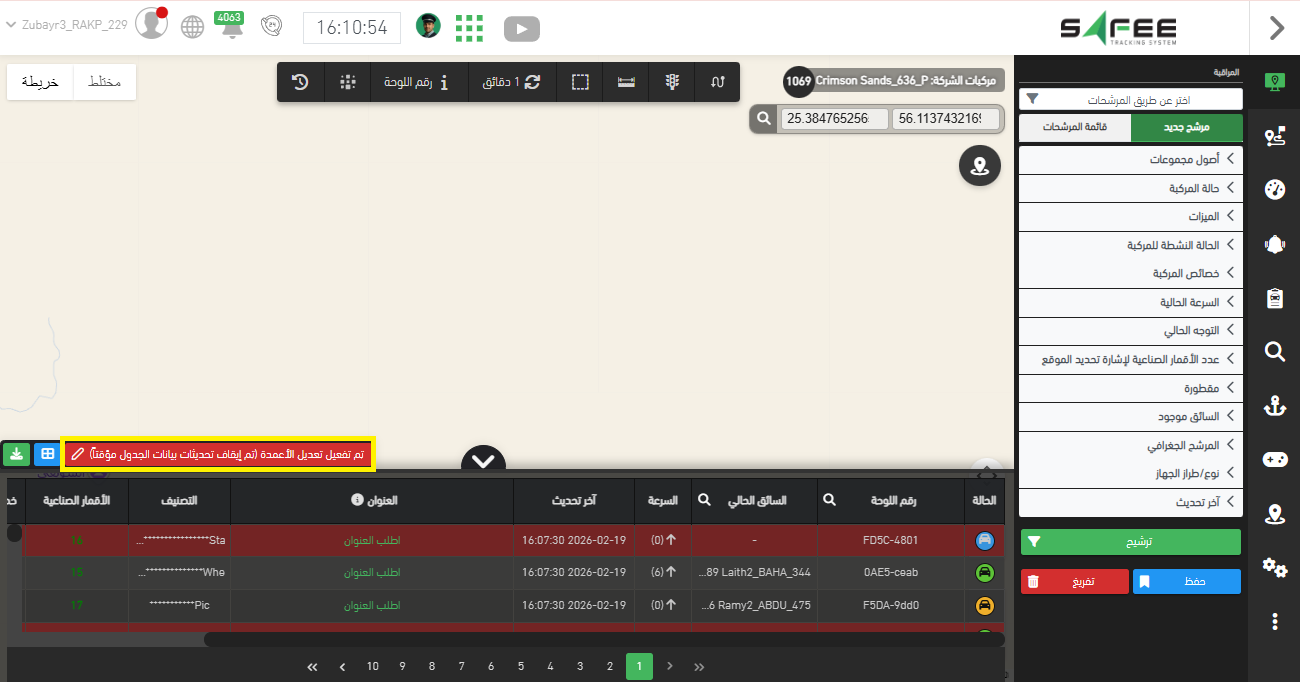This screenshot has width=1300, height=682.
Task: Open the اختر عن طريق المرشحات dropdown
Action: pyautogui.click(x=1130, y=100)
